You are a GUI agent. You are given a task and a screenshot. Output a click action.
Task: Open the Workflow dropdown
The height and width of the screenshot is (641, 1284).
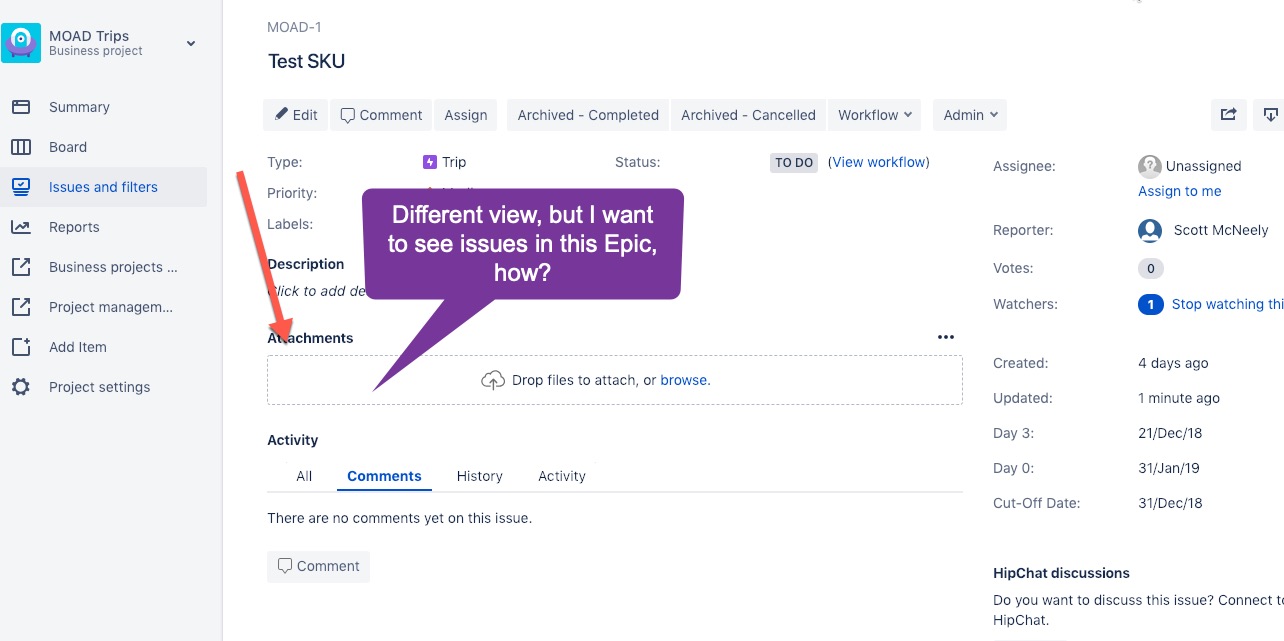[874, 114]
